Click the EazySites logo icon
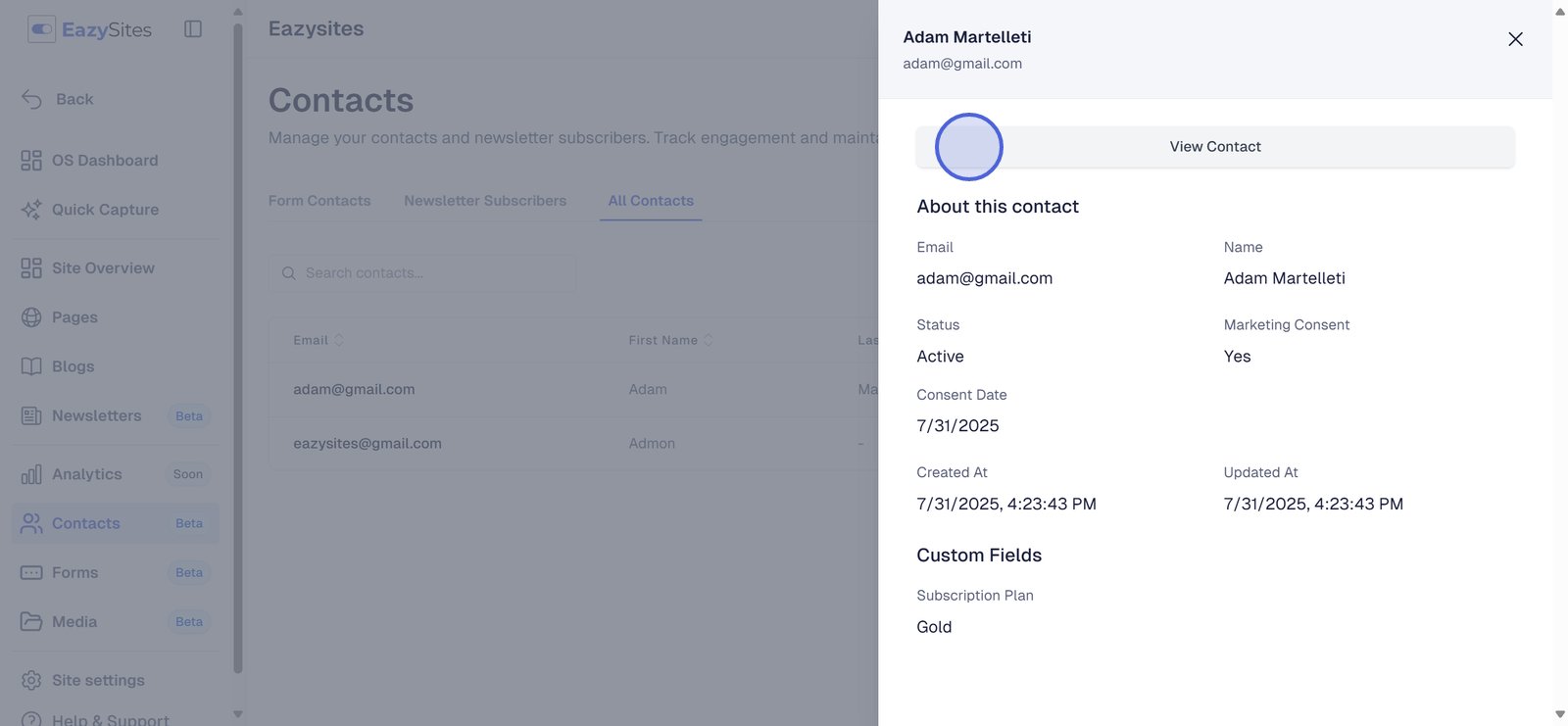This screenshot has height=726, width=1568. [41, 29]
